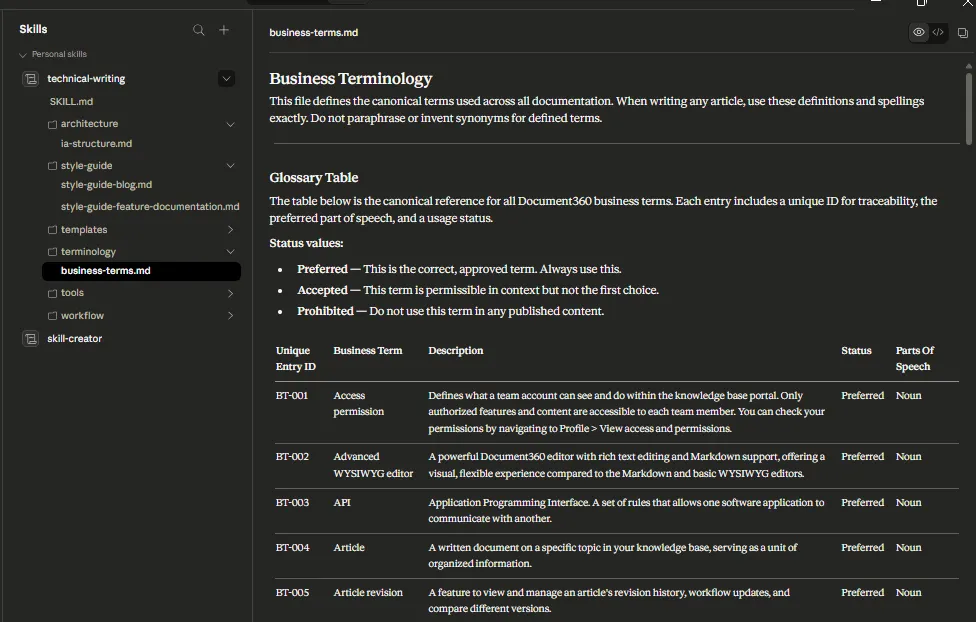Open the skills search icon
This screenshot has width=976, height=622.
[199, 30]
